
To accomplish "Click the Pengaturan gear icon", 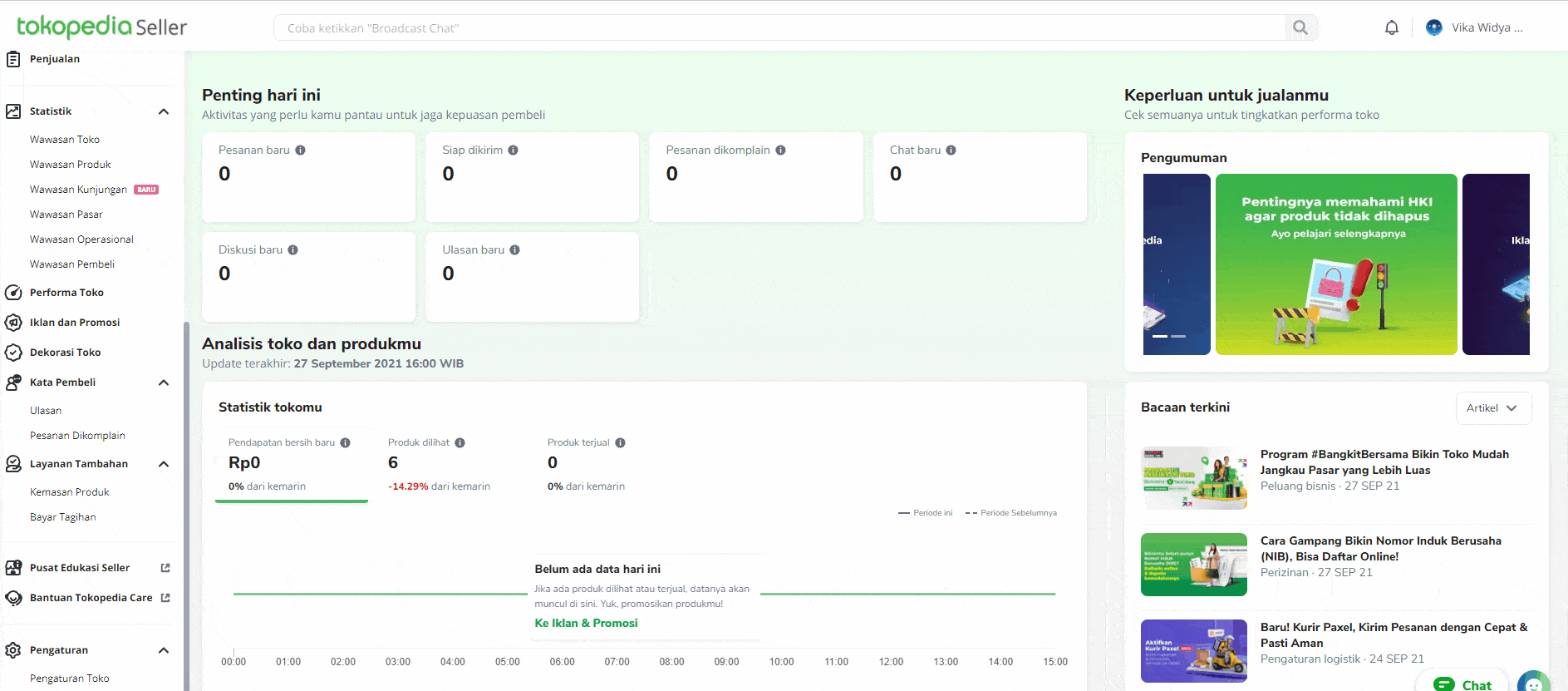I will 13,650.
